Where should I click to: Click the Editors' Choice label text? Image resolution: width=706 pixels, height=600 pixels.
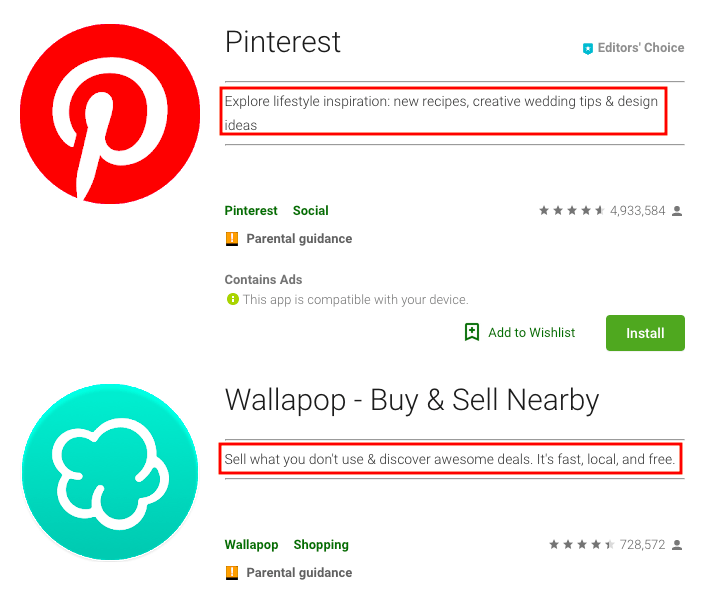(x=641, y=48)
